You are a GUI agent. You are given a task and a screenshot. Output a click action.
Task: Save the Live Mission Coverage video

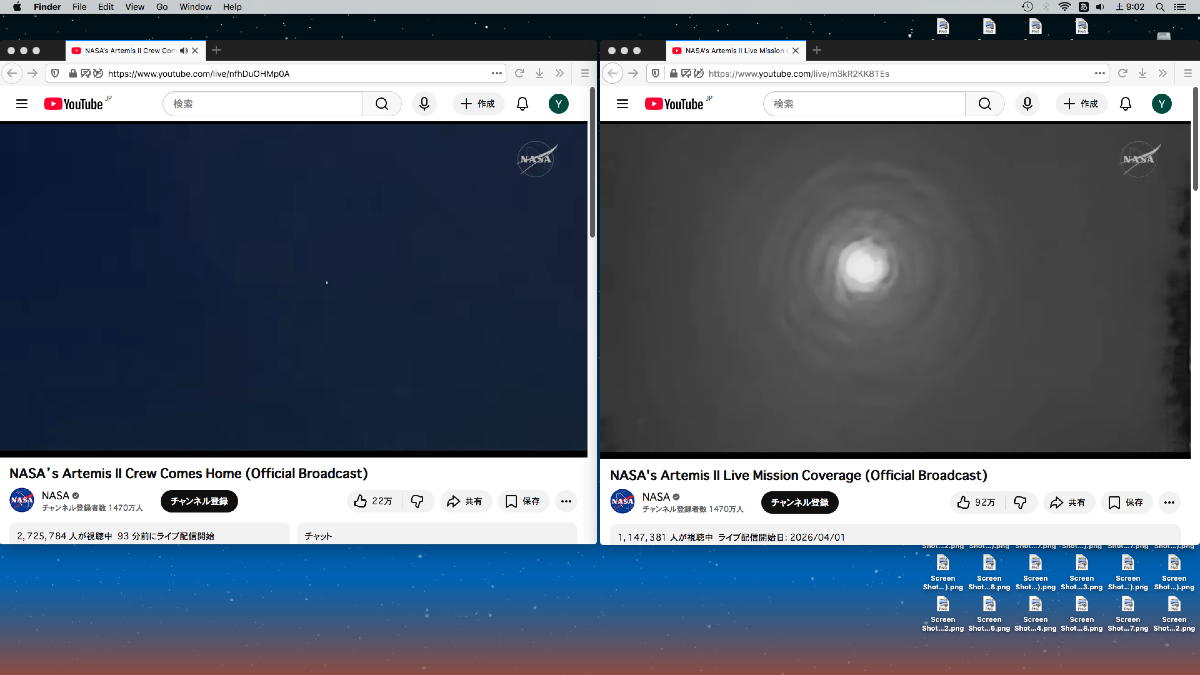pos(1125,502)
